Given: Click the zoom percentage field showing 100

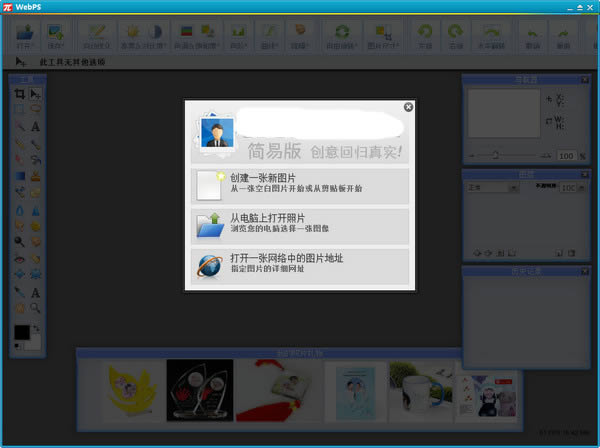Looking at the screenshot, I should pyautogui.click(x=567, y=156).
